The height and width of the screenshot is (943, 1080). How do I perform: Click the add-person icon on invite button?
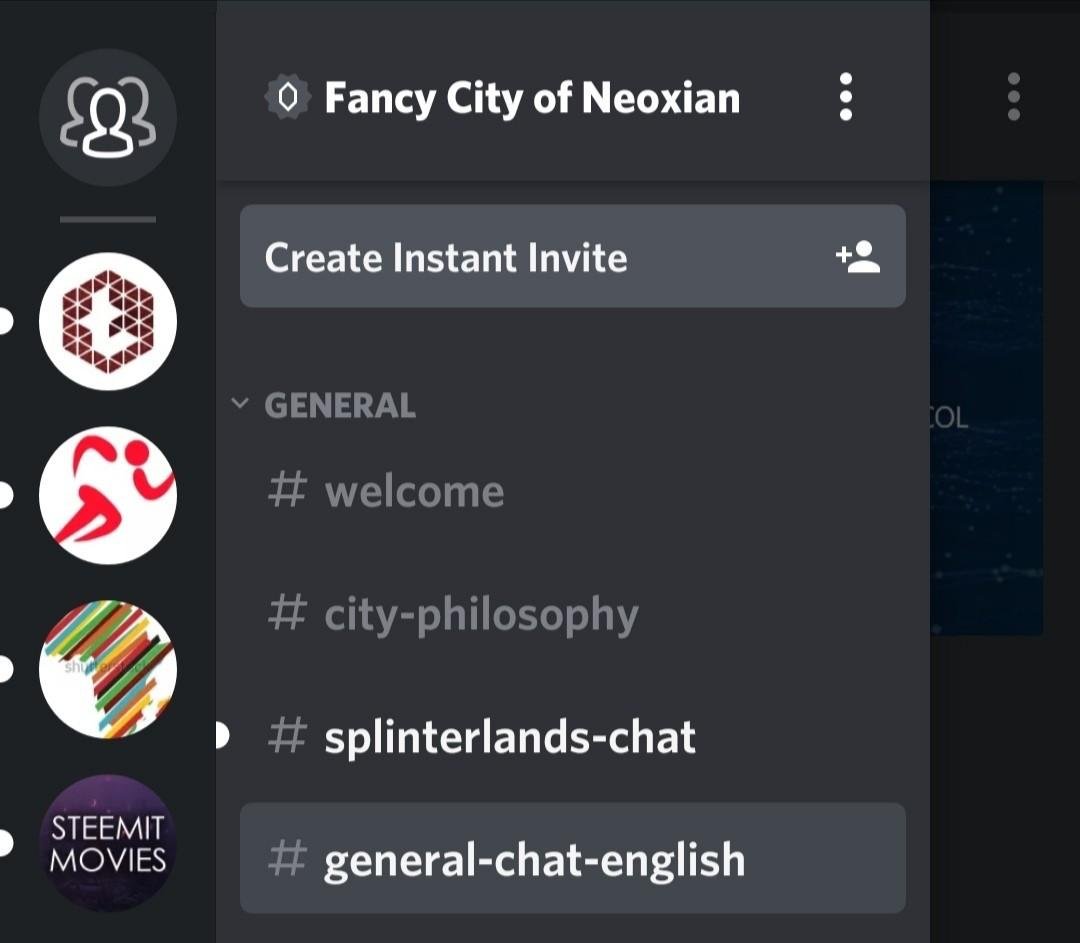click(858, 257)
